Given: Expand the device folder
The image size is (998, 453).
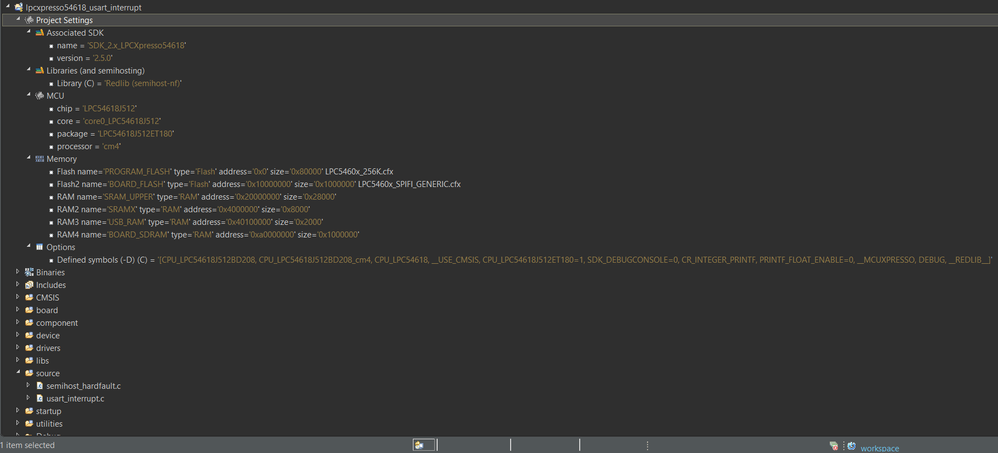Looking at the screenshot, I should pyautogui.click(x=18, y=335).
